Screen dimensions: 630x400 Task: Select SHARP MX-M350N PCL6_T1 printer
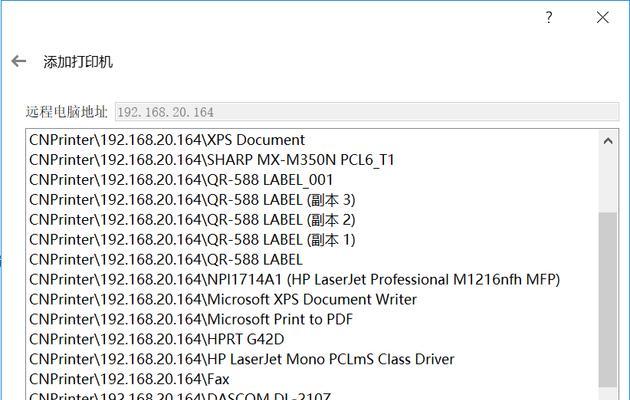(212, 160)
